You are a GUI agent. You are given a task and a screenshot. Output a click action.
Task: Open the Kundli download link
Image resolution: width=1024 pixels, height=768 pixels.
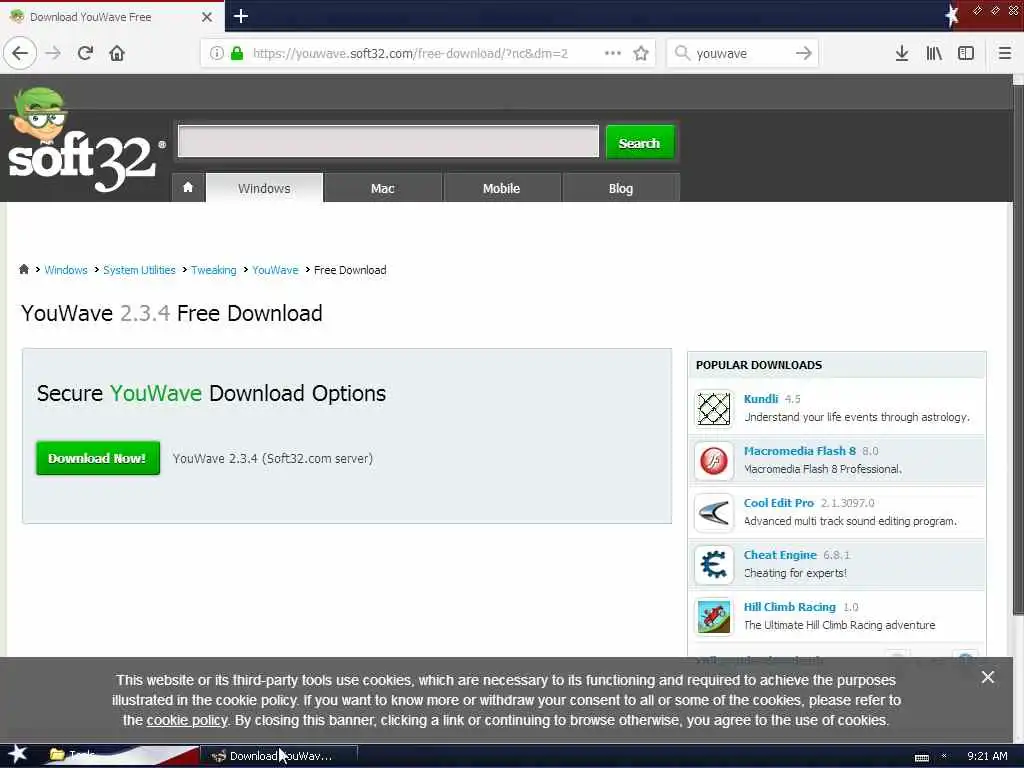761,398
